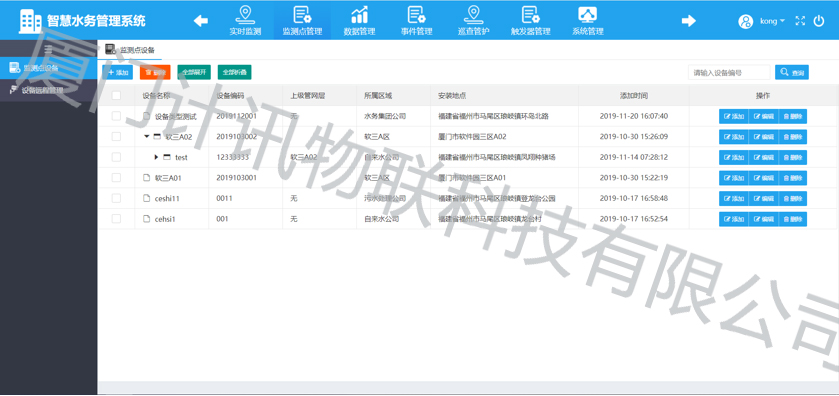Click the timestamp 2019-11-14 07:28:12

click(x=634, y=157)
